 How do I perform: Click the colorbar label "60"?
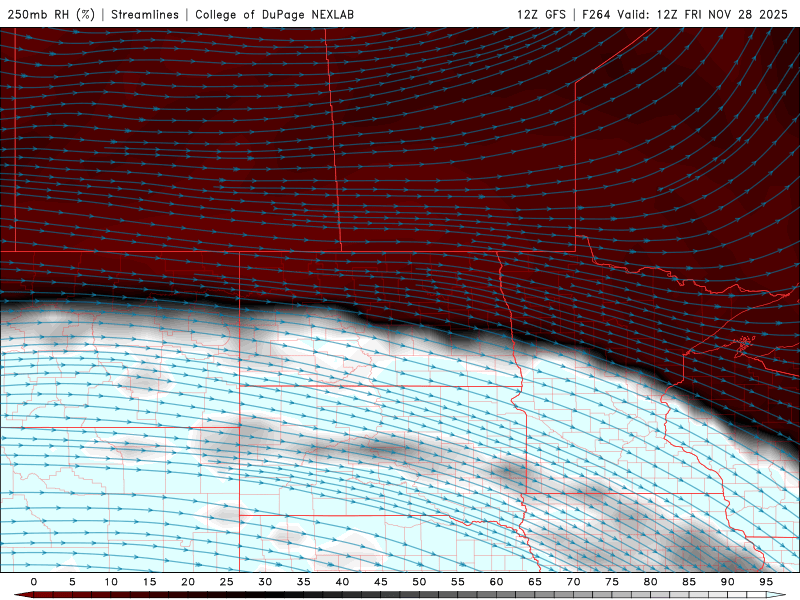[496, 582]
